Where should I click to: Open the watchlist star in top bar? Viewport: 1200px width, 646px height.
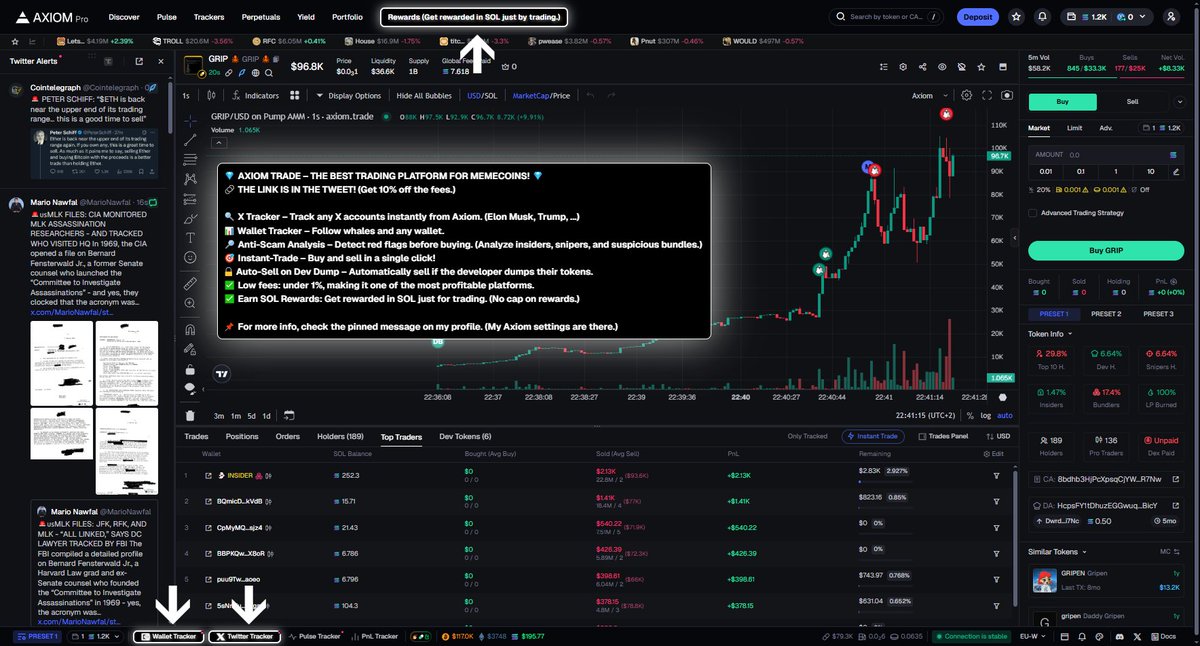(x=1016, y=17)
